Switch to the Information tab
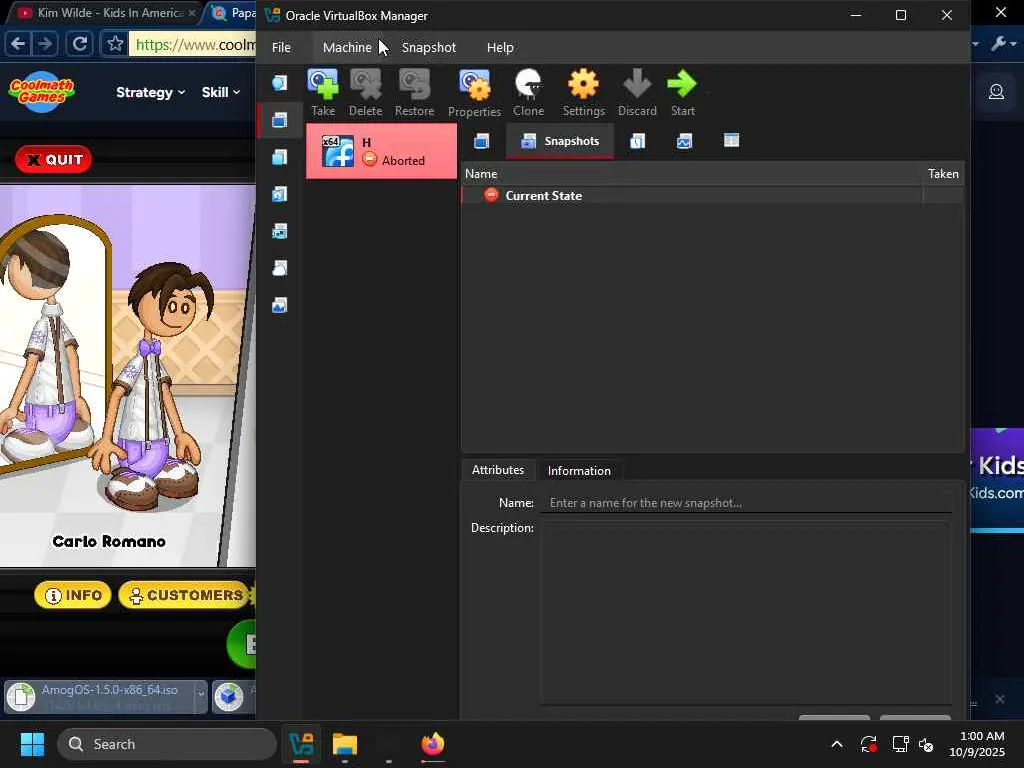Screen dimensions: 1024x768 [x=579, y=471]
